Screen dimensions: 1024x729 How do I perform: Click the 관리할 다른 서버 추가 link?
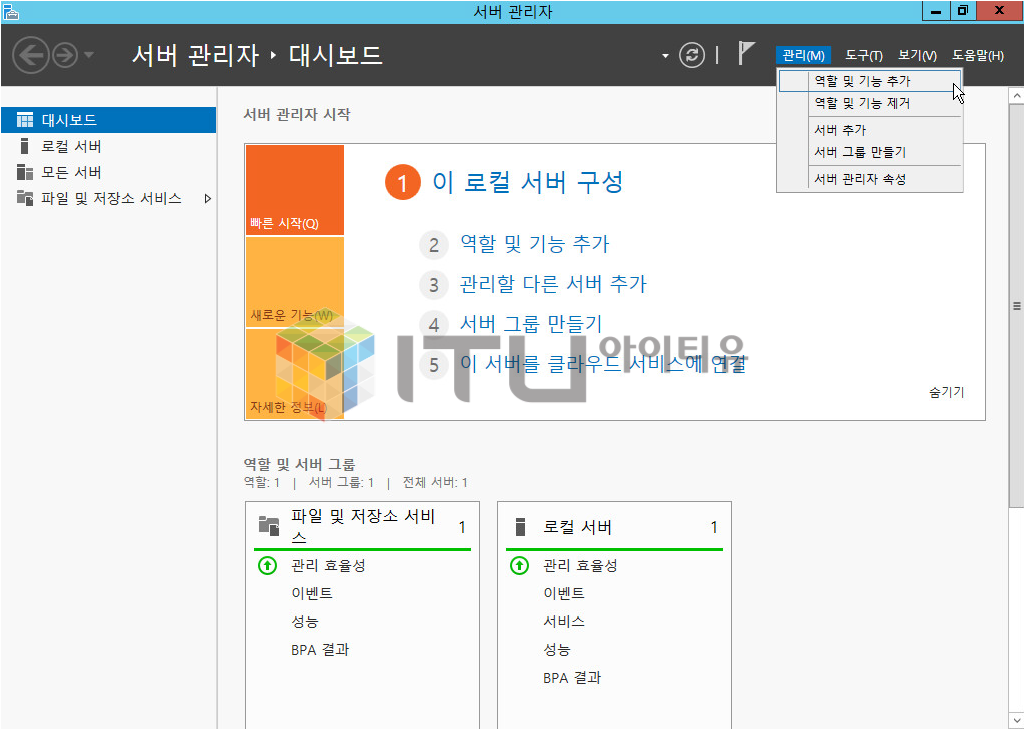[x=553, y=284]
